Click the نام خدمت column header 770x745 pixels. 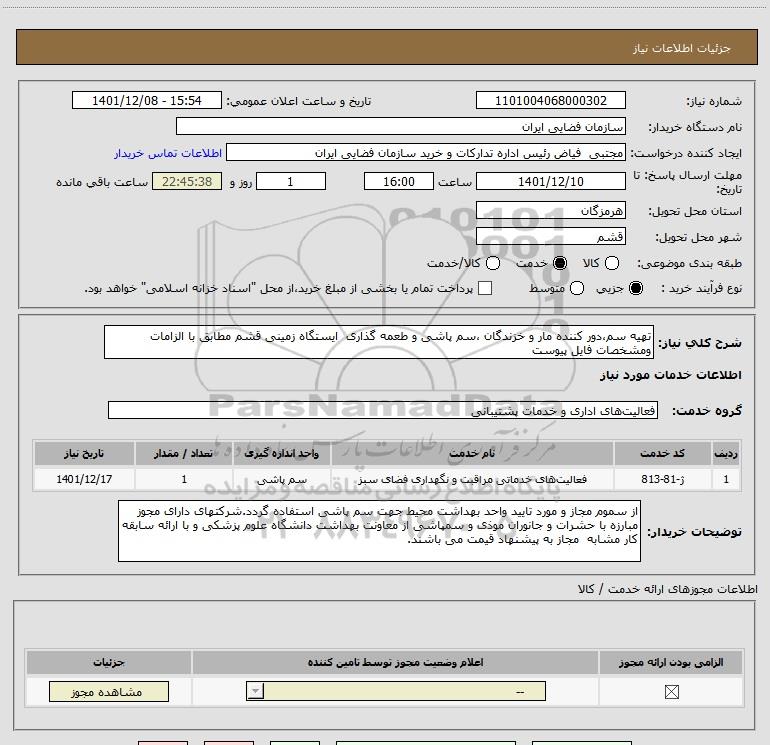[x=472, y=453]
